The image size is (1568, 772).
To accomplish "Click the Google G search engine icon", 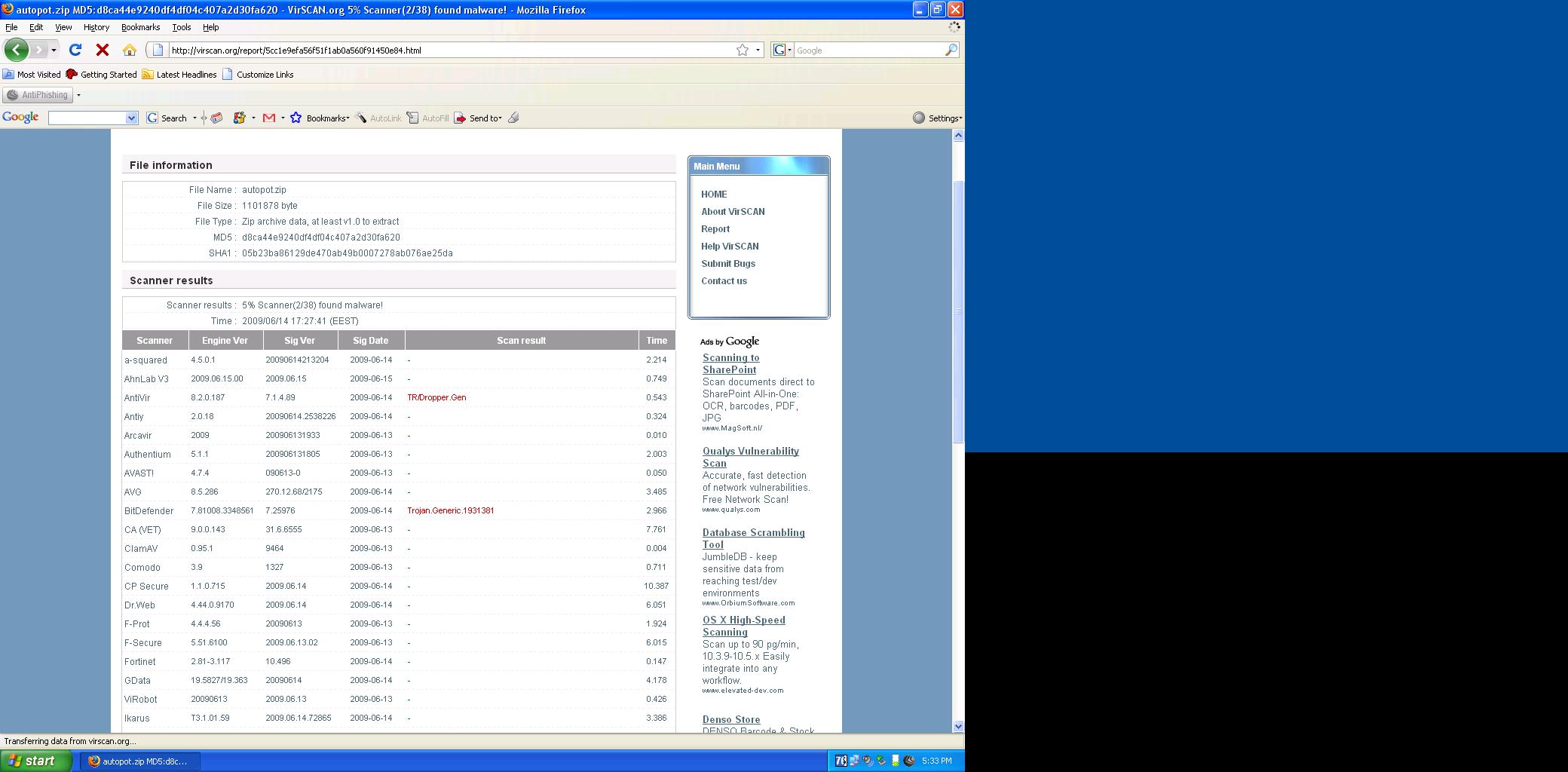I will [779, 50].
